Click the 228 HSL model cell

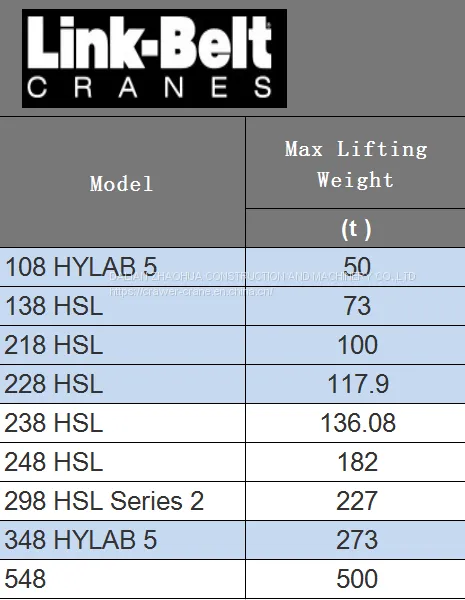pyautogui.click(x=122, y=384)
